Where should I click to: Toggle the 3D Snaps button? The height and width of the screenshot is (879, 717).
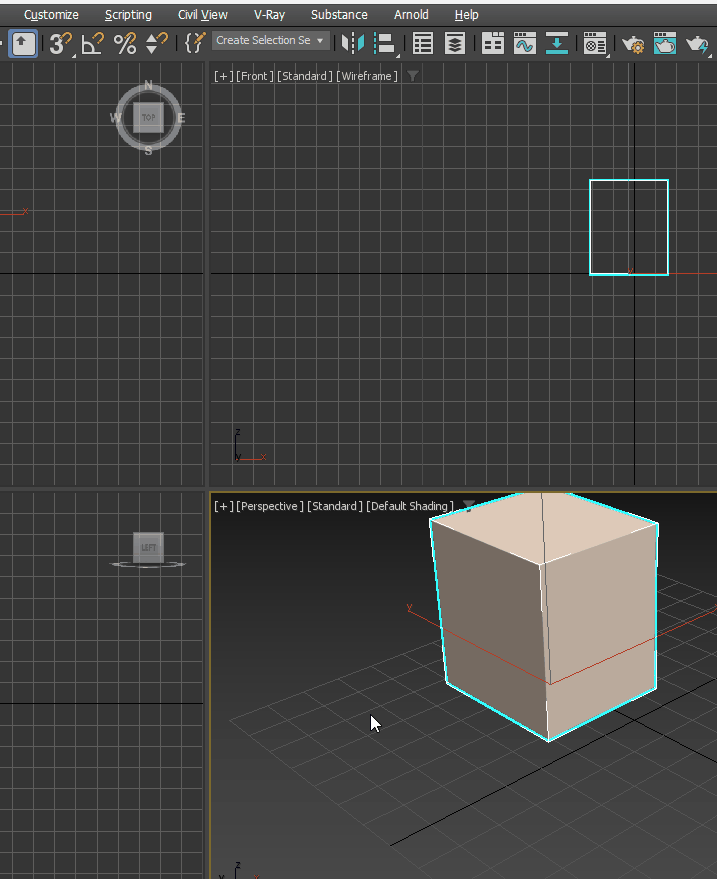[61, 44]
